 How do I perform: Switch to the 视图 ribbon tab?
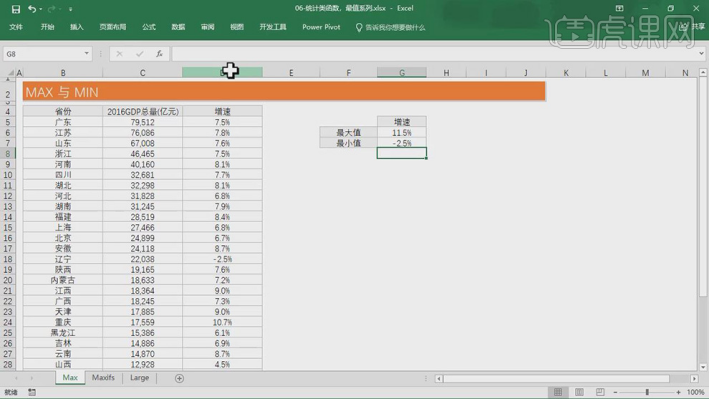pos(237,27)
